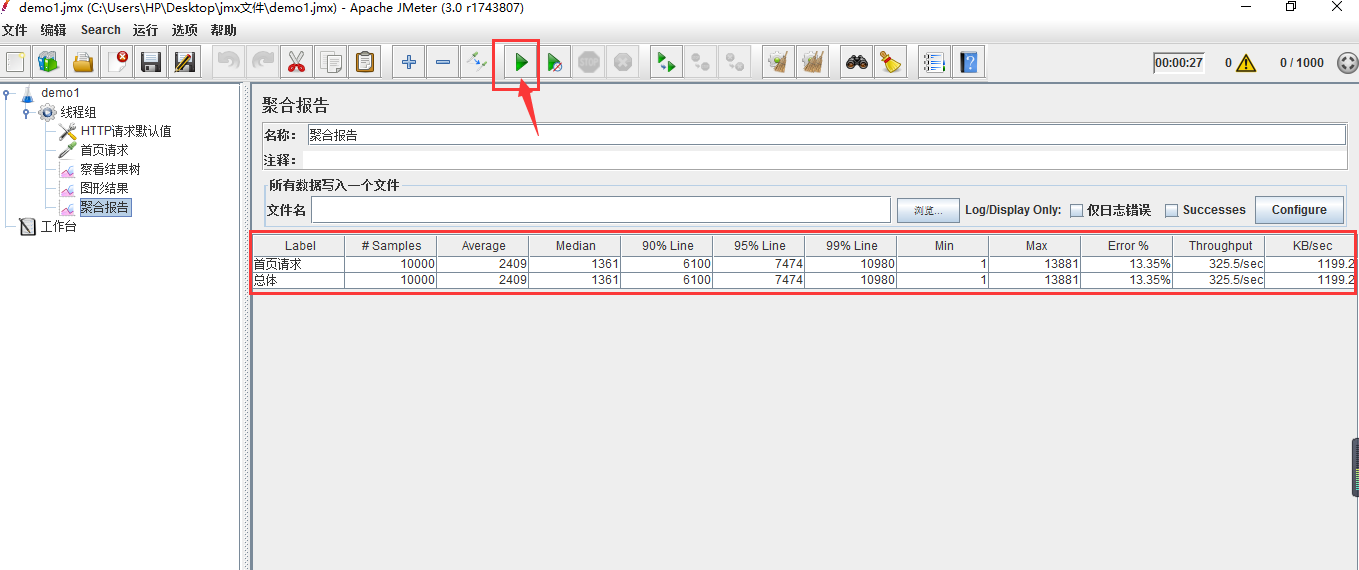Collapse the demo1 tree node
Image resolution: width=1359 pixels, height=570 pixels.
pos(7,94)
